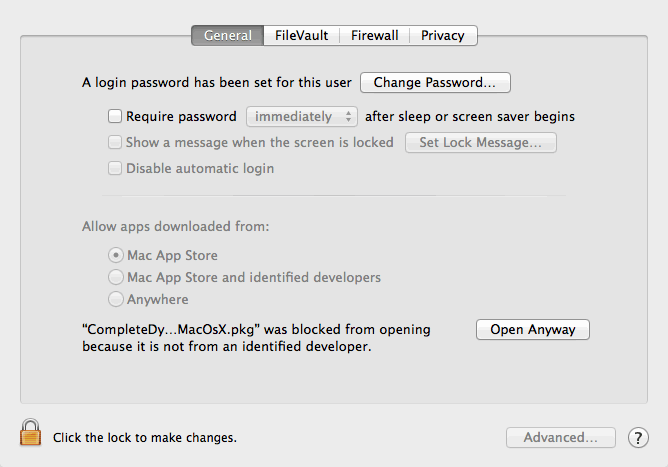Image resolution: width=668 pixels, height=467 pixels.
Task: Click the text Click the lock to make changes
Action: pos(144,438)
